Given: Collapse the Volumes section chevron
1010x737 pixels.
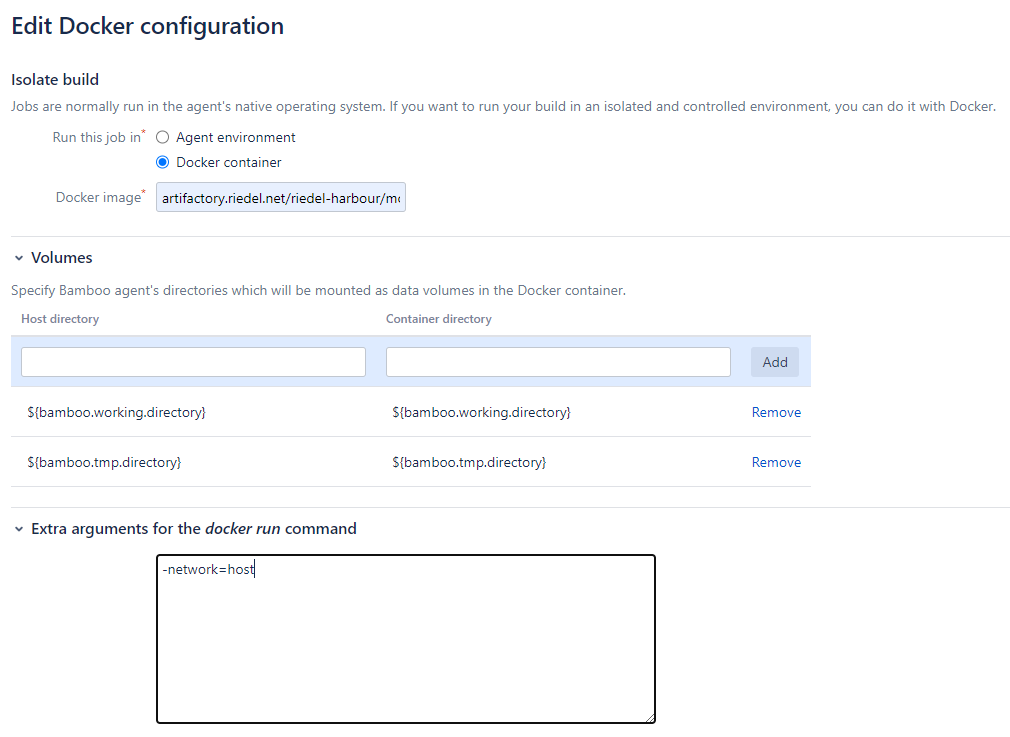Looking at the screenshot, I should 19,258.
